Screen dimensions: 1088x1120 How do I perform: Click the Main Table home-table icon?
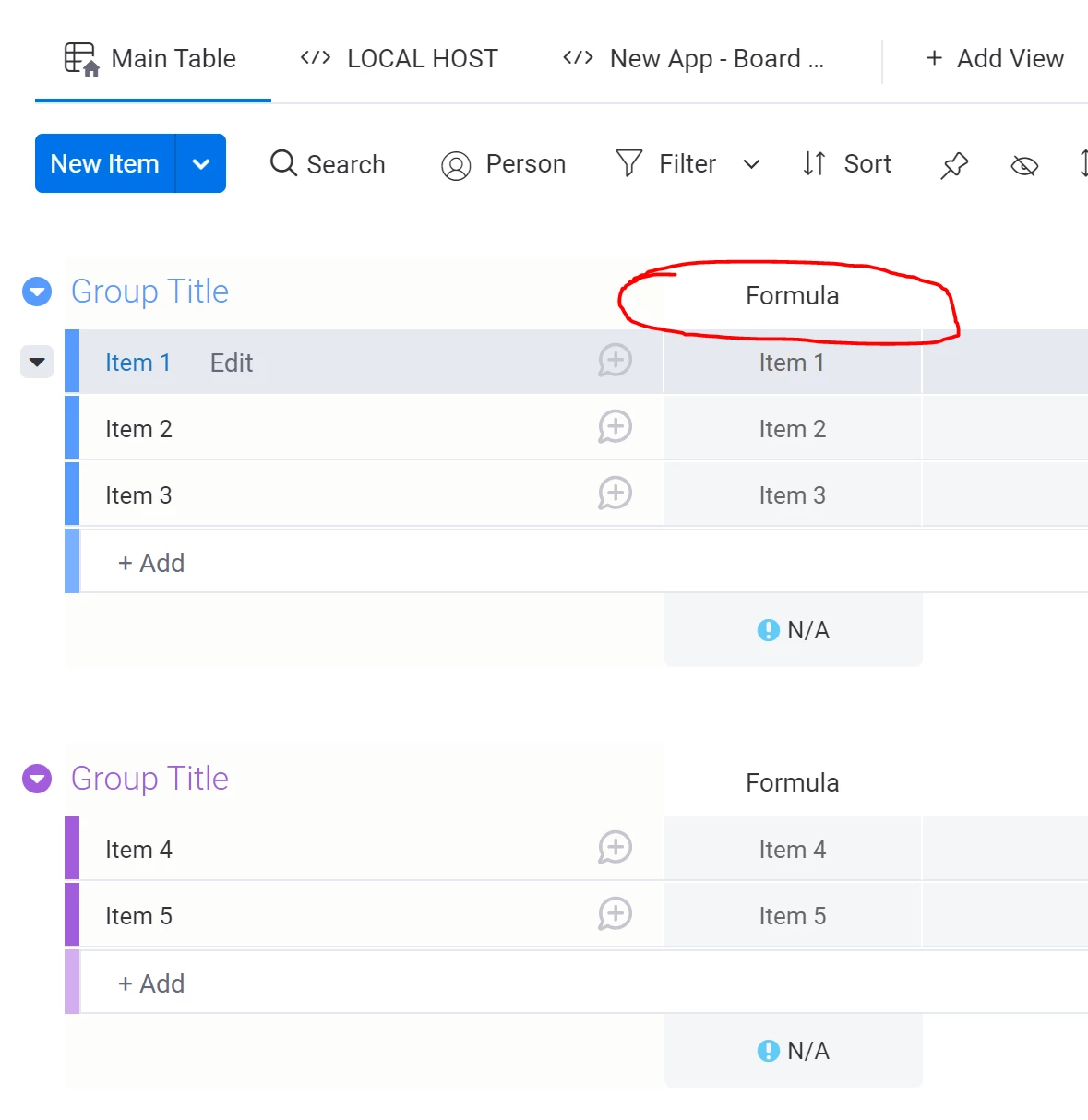[81, 59]
